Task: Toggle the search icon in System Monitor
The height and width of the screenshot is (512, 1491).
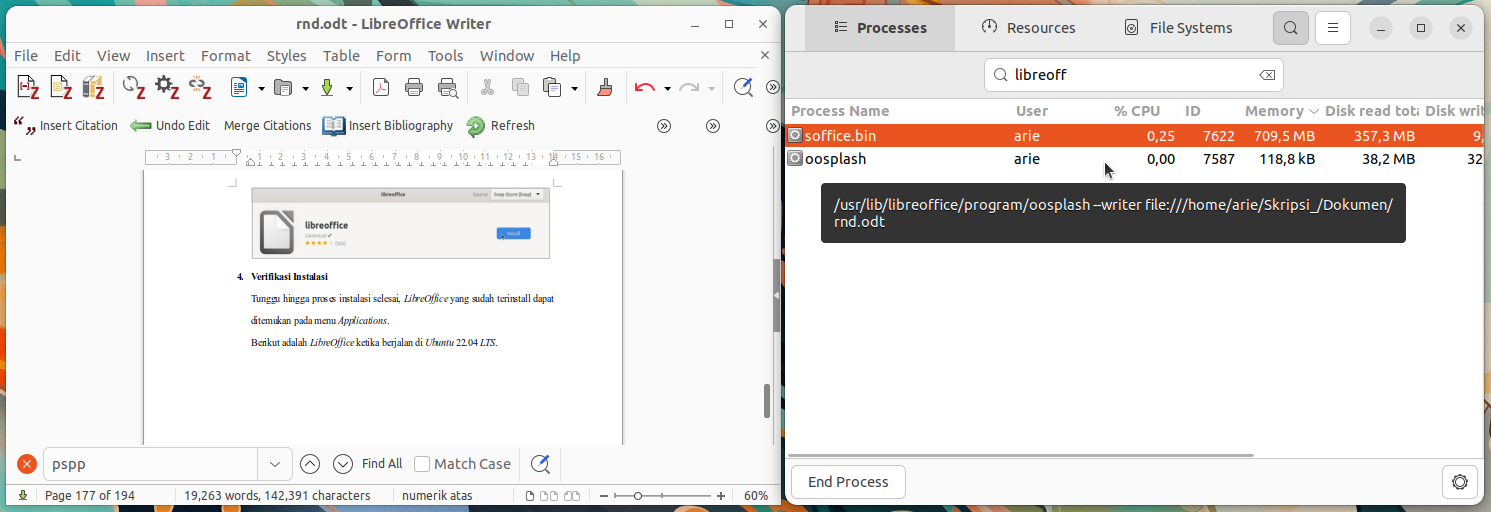Action: (1291, 28)
